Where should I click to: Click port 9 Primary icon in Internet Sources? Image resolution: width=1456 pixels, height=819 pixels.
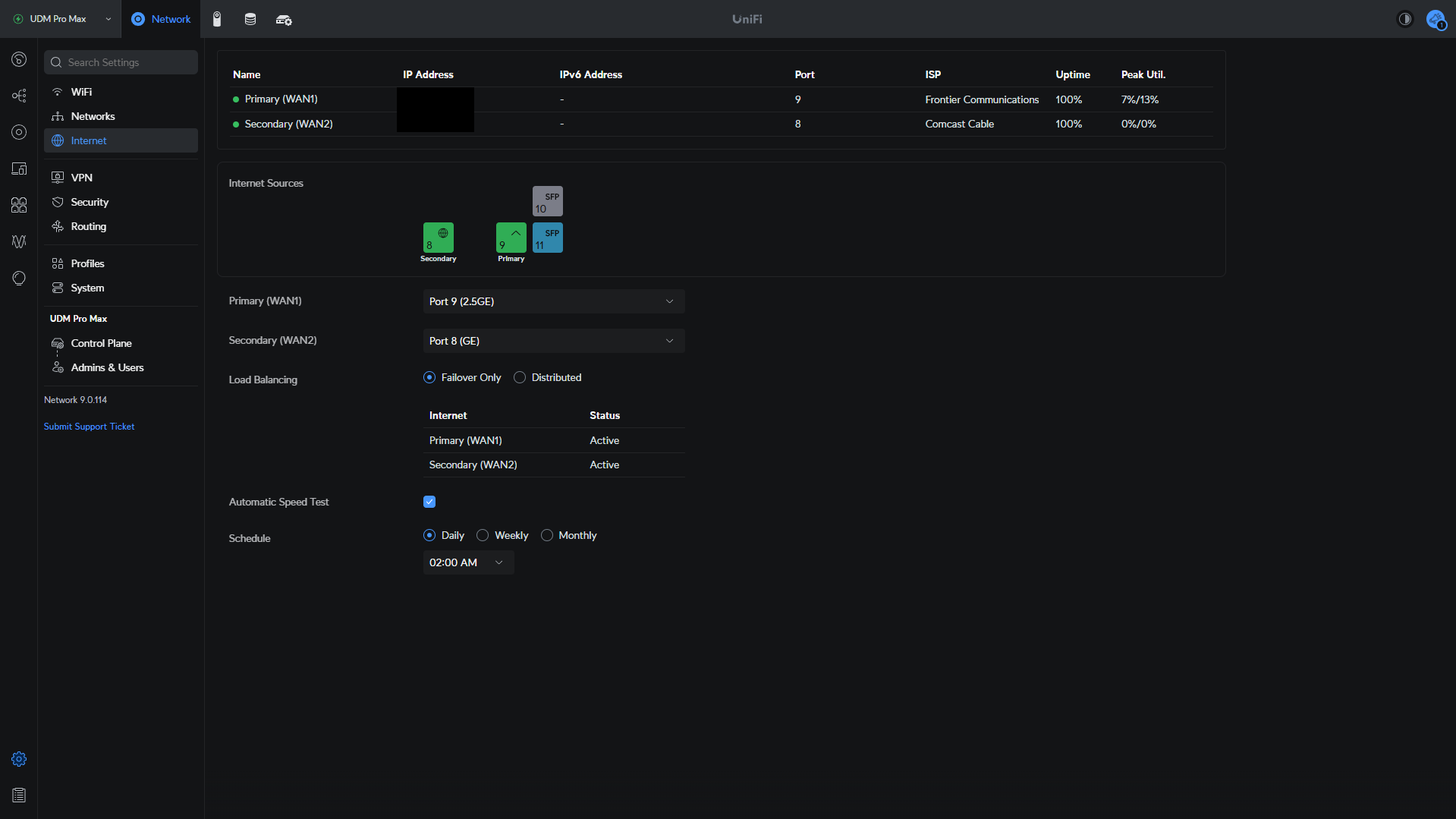(x=511, y=238)
